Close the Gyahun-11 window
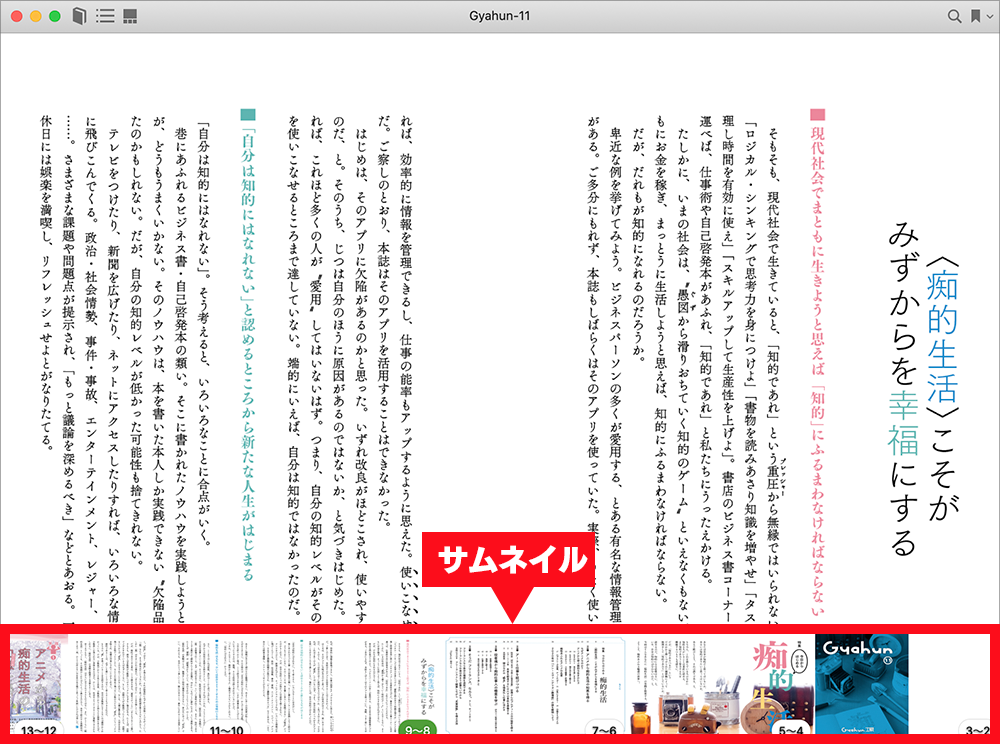The width and height of the screenshot is (1000, 744). [x=17, y=16]
